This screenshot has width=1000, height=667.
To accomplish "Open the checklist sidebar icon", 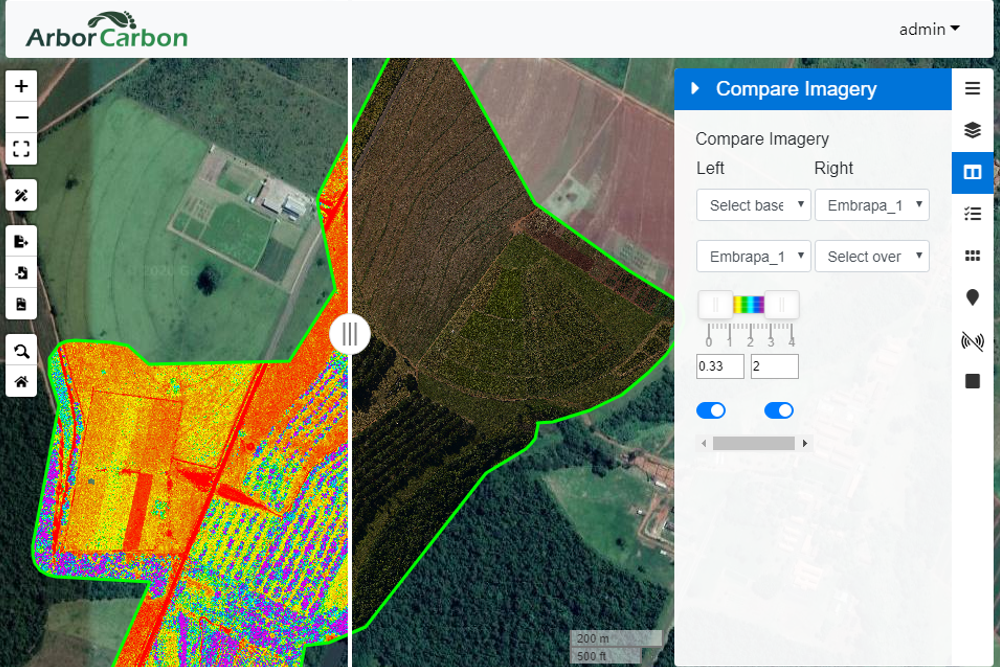I will (972, 213).
